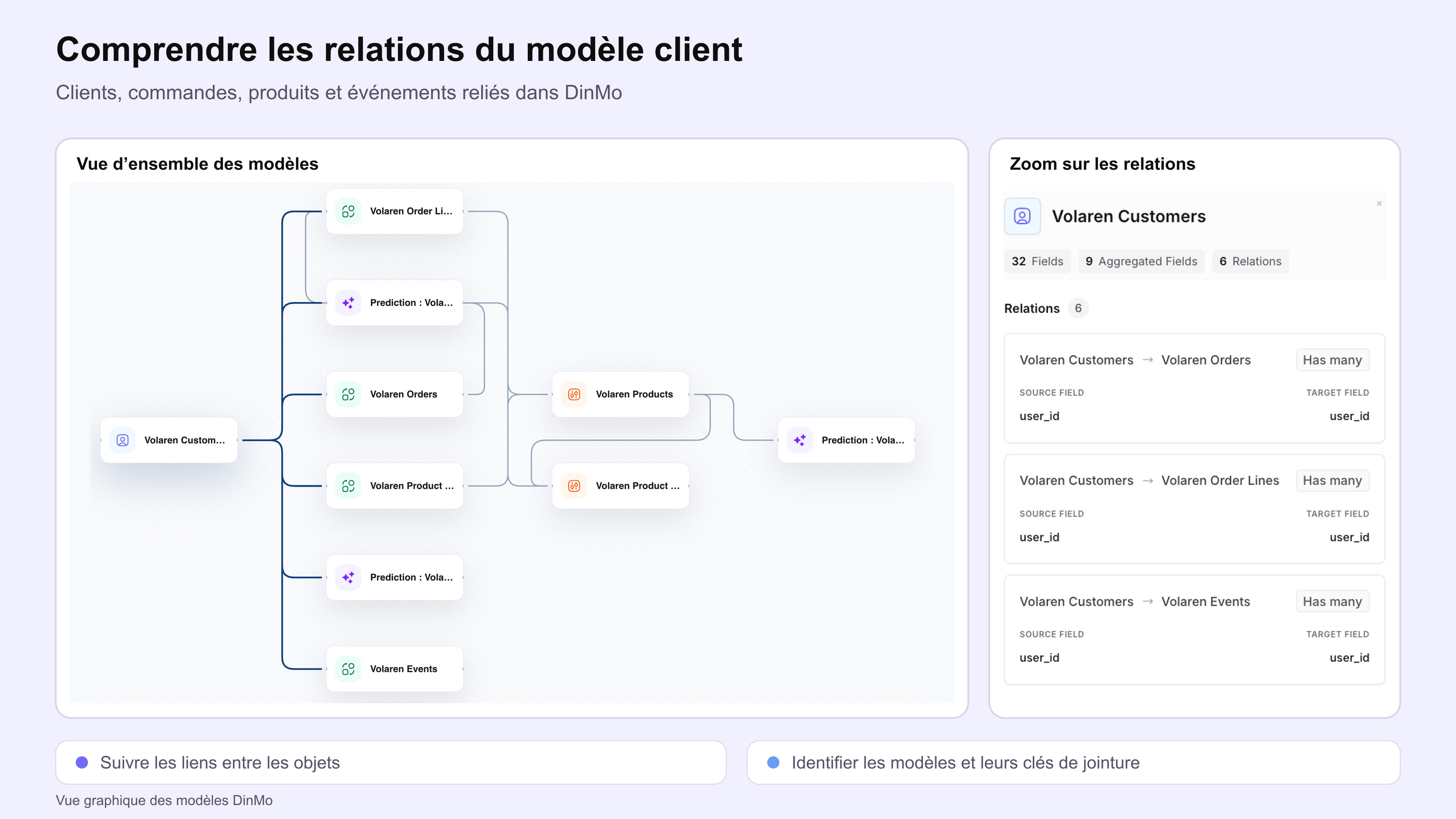The height and width of the screenshot is (819, 1456).
Task: Close the Volaren Customers detail panel
Action: (x=1379, y=203)
